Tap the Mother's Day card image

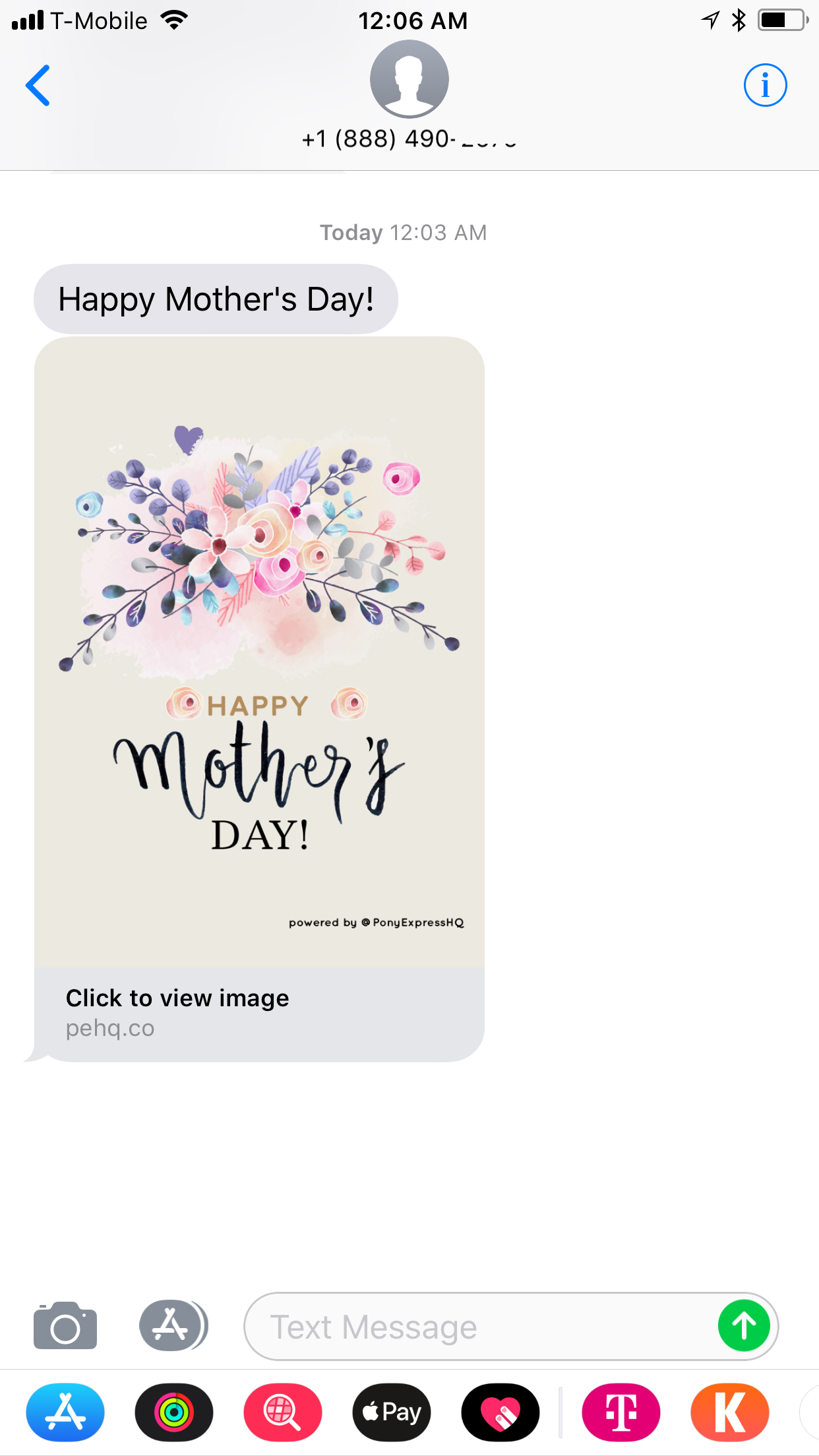click(x=259, y=652)
